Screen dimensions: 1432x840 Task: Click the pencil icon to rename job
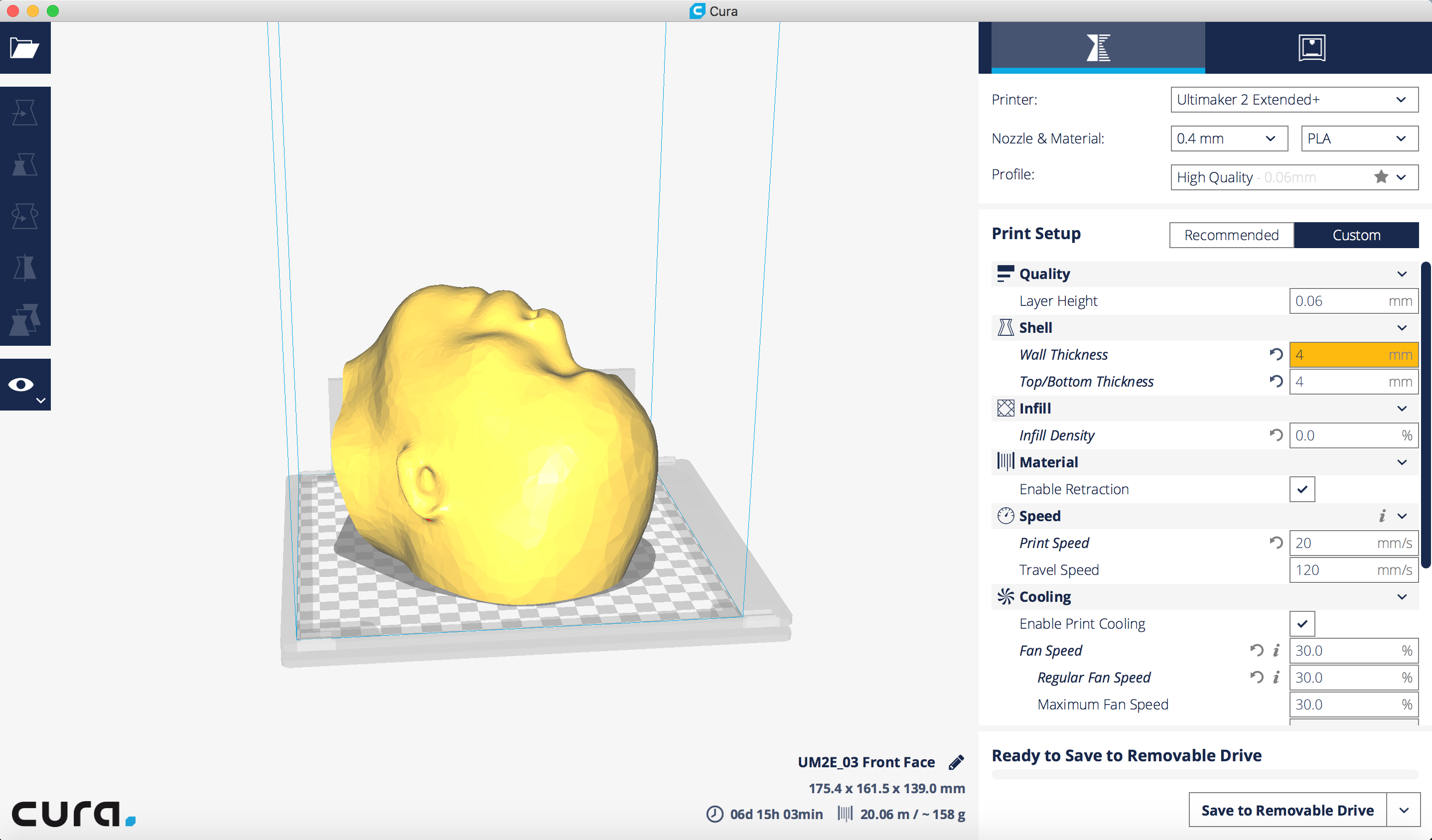[x=956, y=762]
